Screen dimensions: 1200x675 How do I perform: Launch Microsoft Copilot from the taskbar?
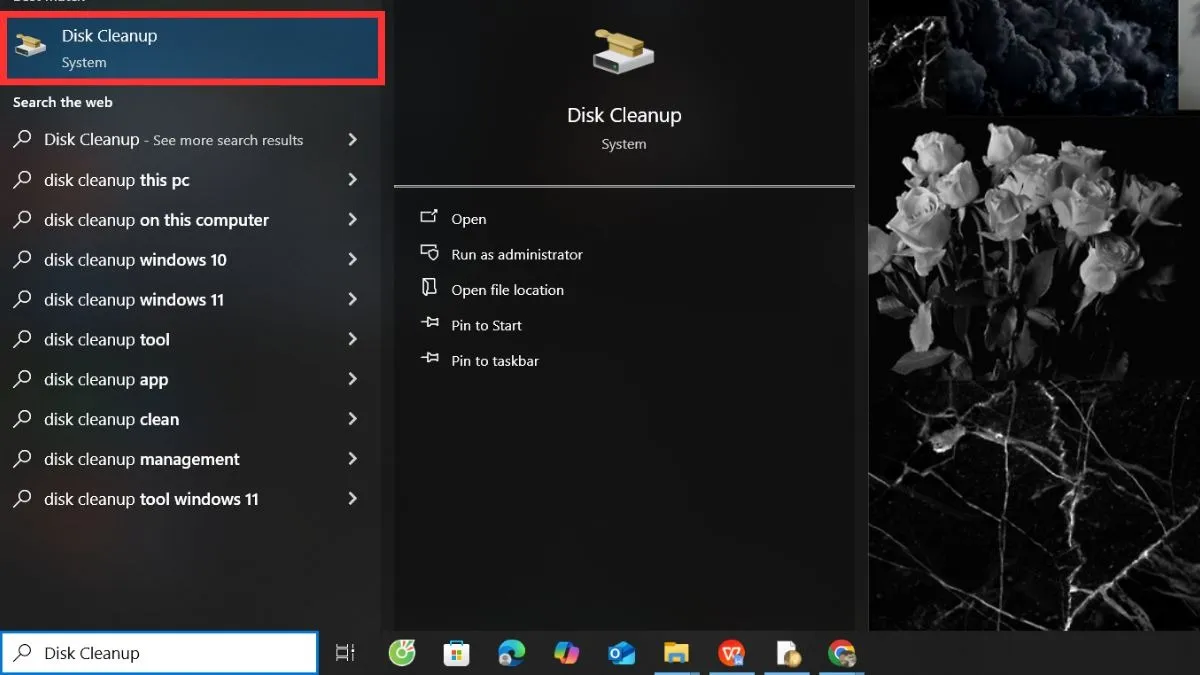point(567,653)
